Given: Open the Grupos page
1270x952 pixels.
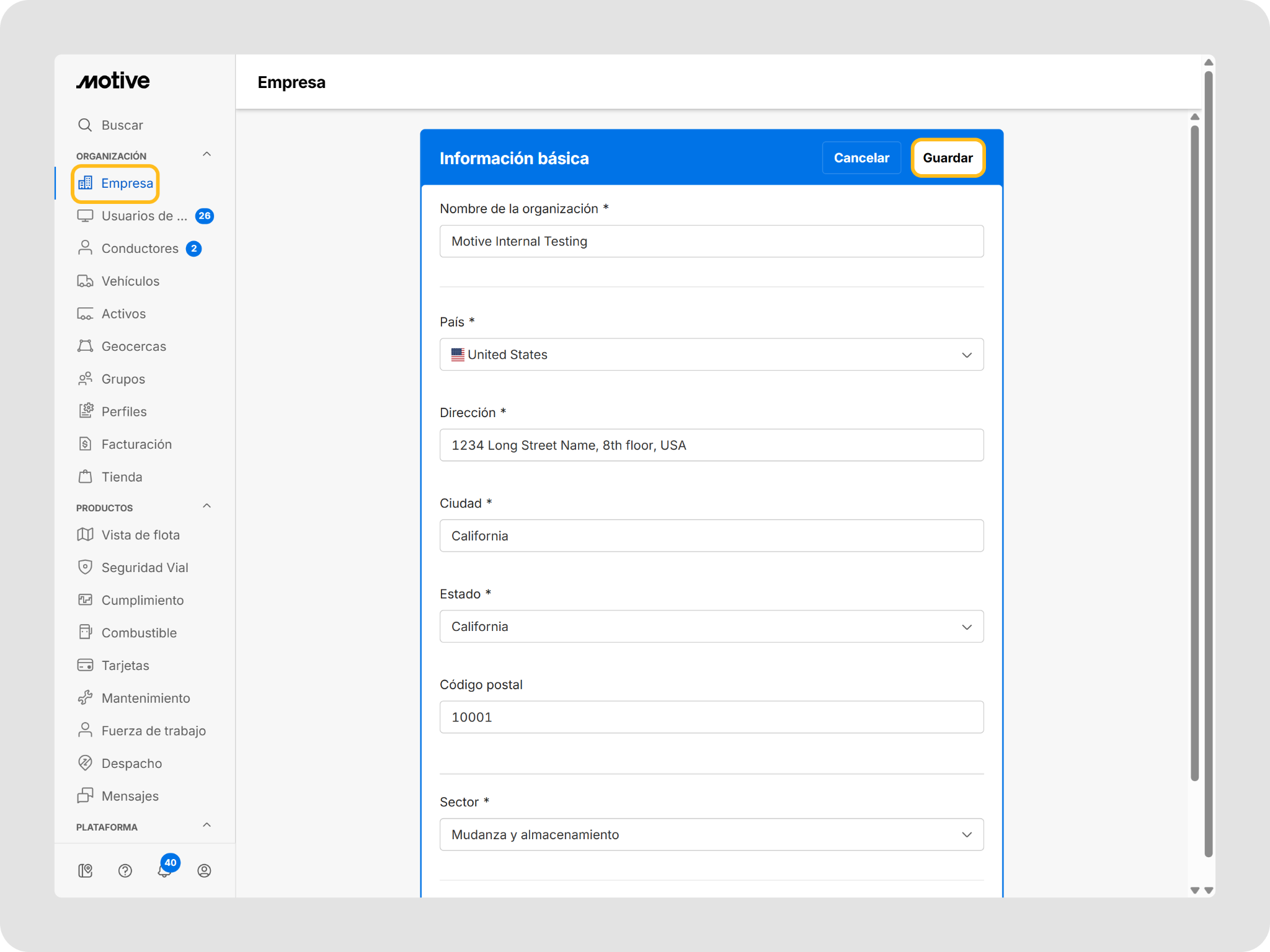Looking at the screenshot, I should [111, 379].
